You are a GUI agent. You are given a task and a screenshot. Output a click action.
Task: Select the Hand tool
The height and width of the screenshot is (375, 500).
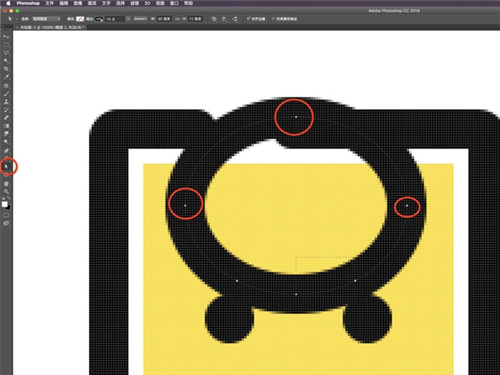[6, 183]
